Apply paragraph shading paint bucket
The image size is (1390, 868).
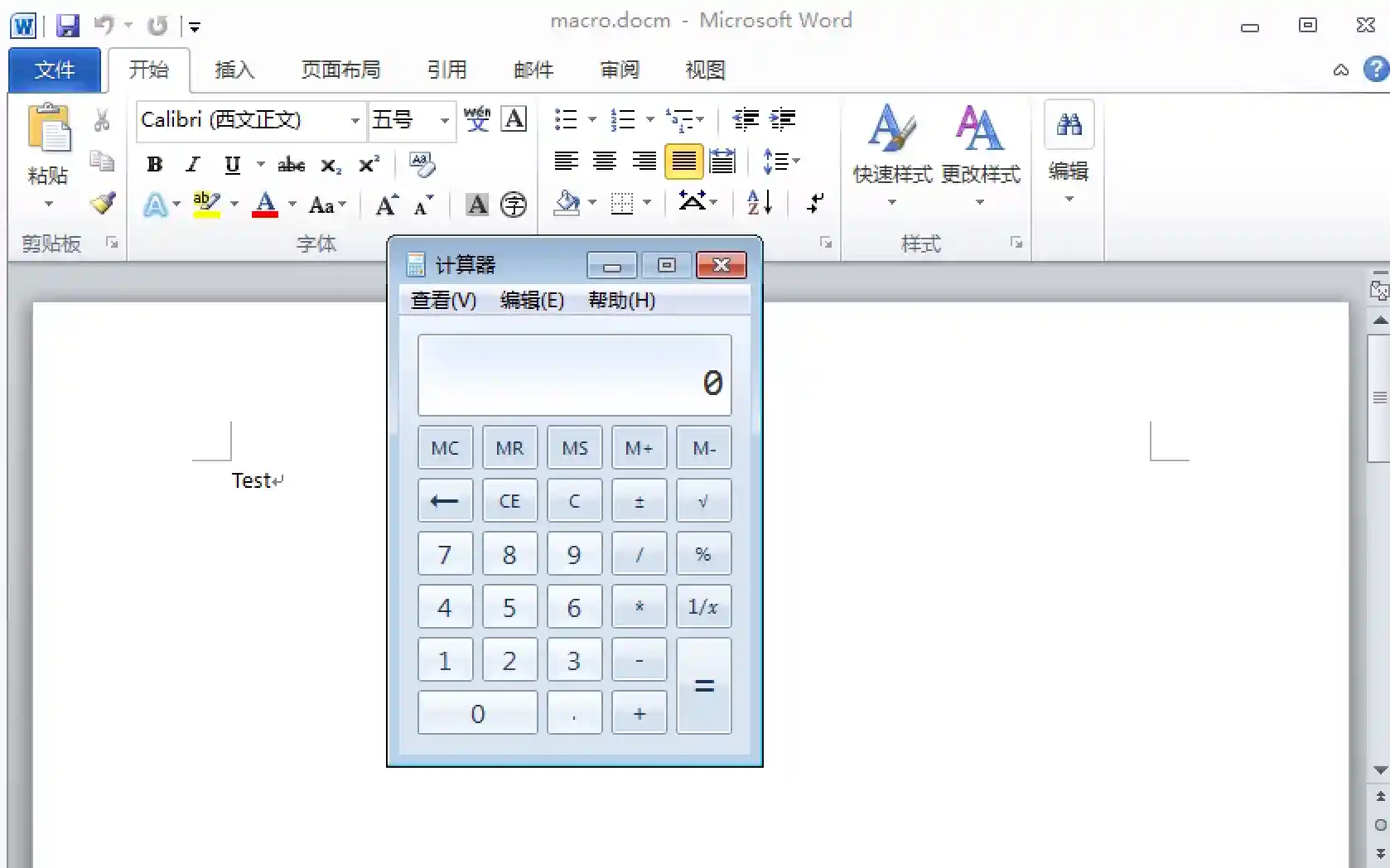pyautogui.click(x=567, y=202)
